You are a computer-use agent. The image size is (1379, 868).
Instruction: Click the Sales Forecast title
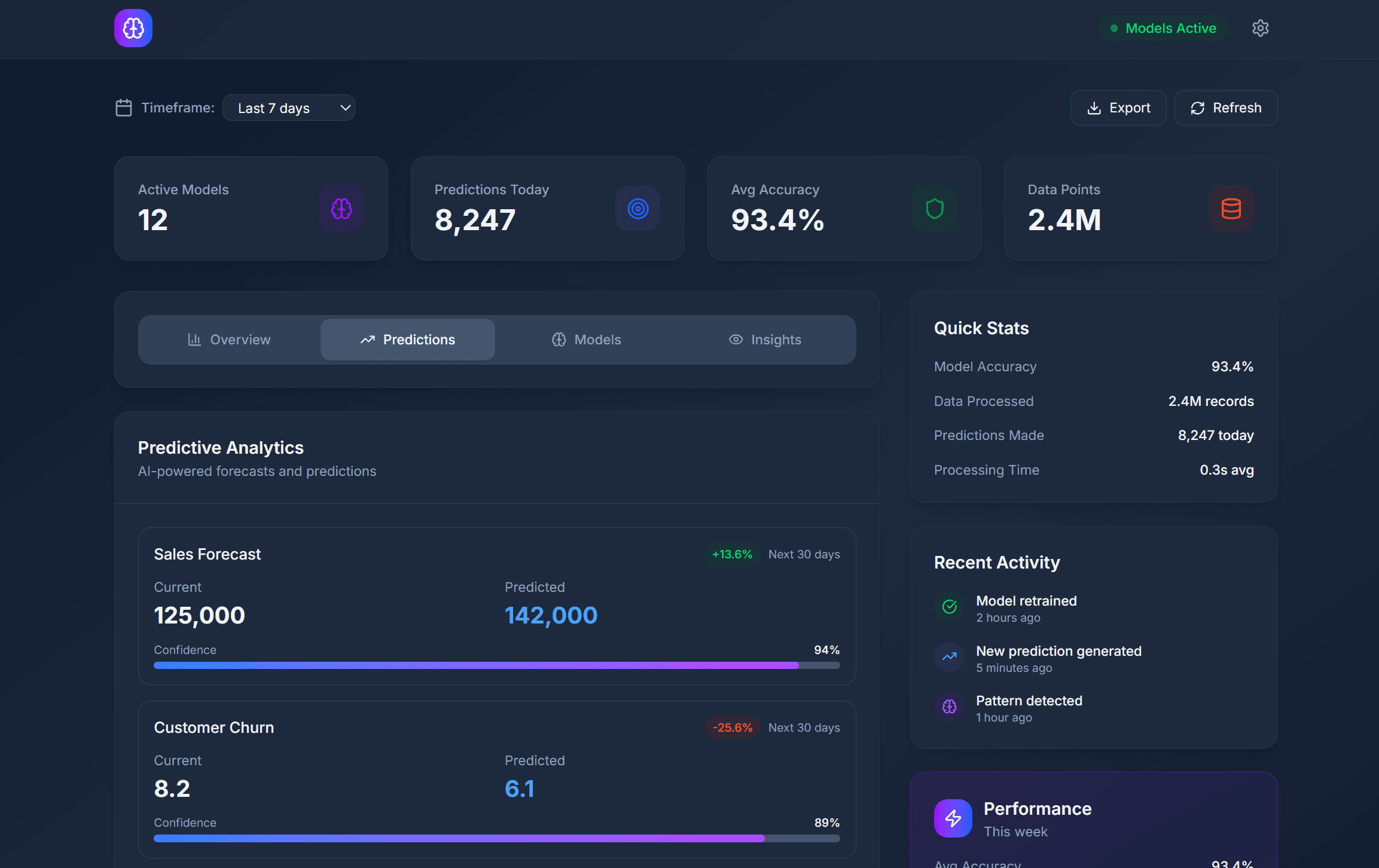[x=208, y=554]
